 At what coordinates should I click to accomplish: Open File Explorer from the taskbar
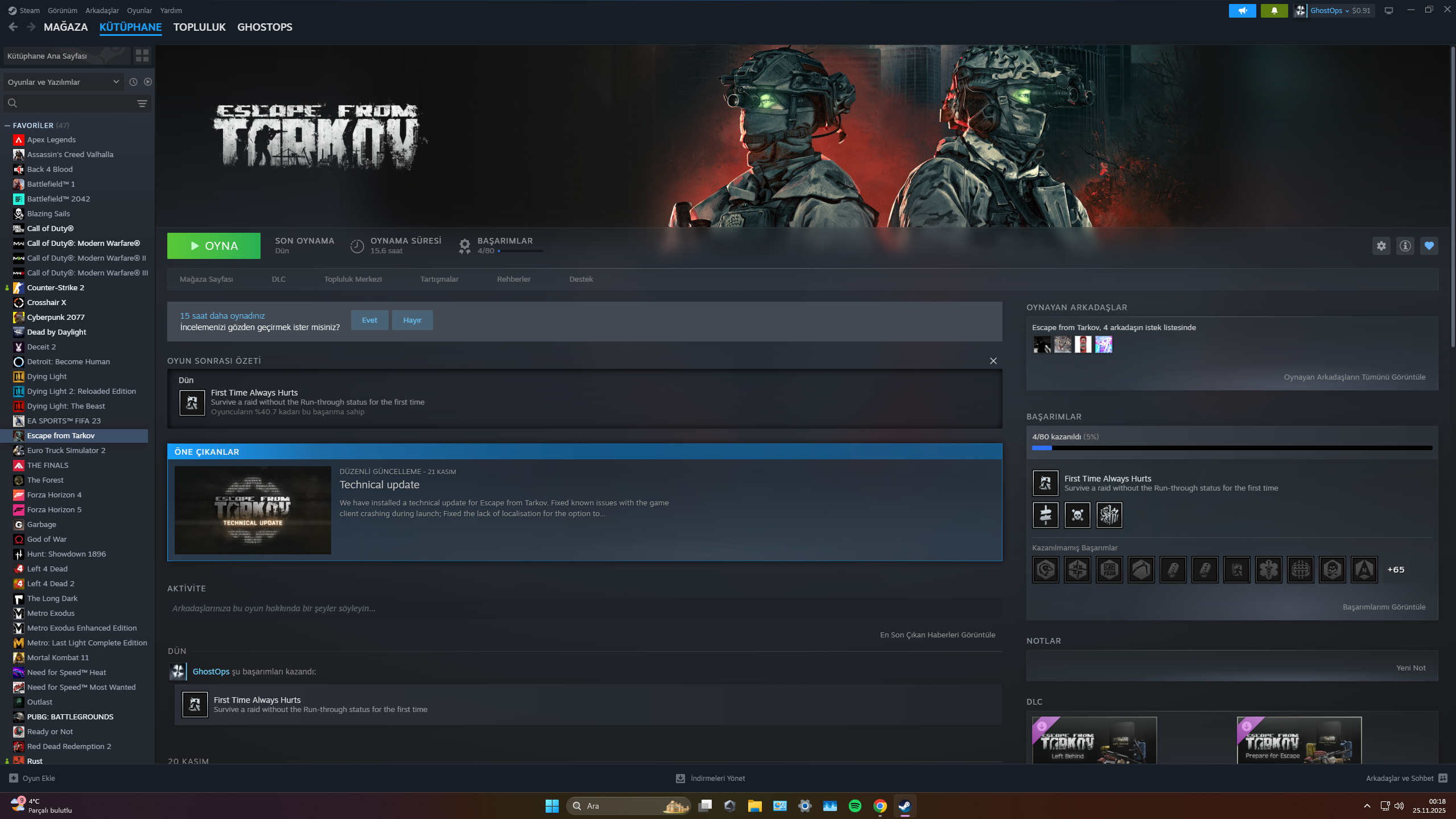tap(754, 806)
